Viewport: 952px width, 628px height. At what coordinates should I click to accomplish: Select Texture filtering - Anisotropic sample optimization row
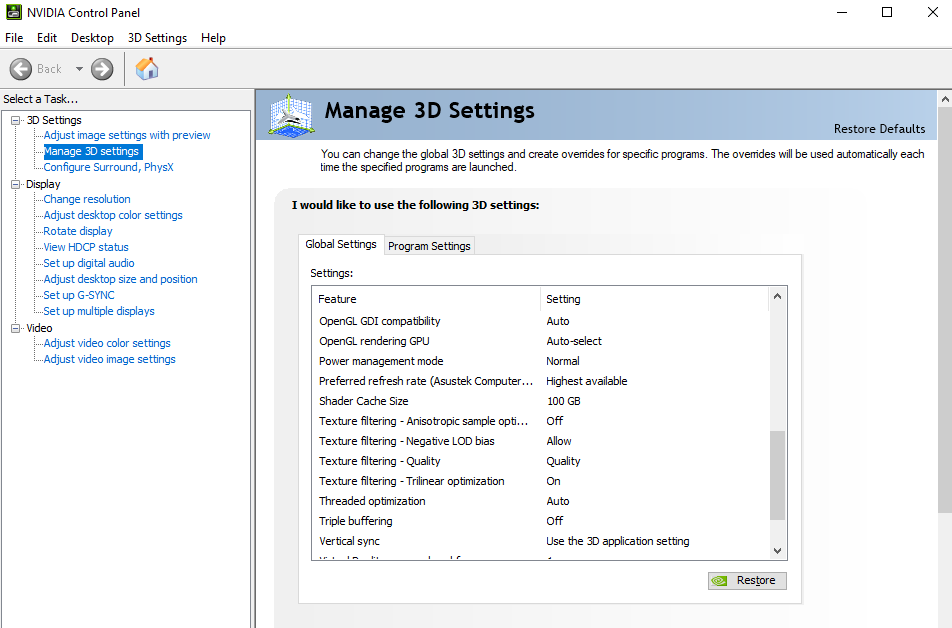(x=540, y=421)
